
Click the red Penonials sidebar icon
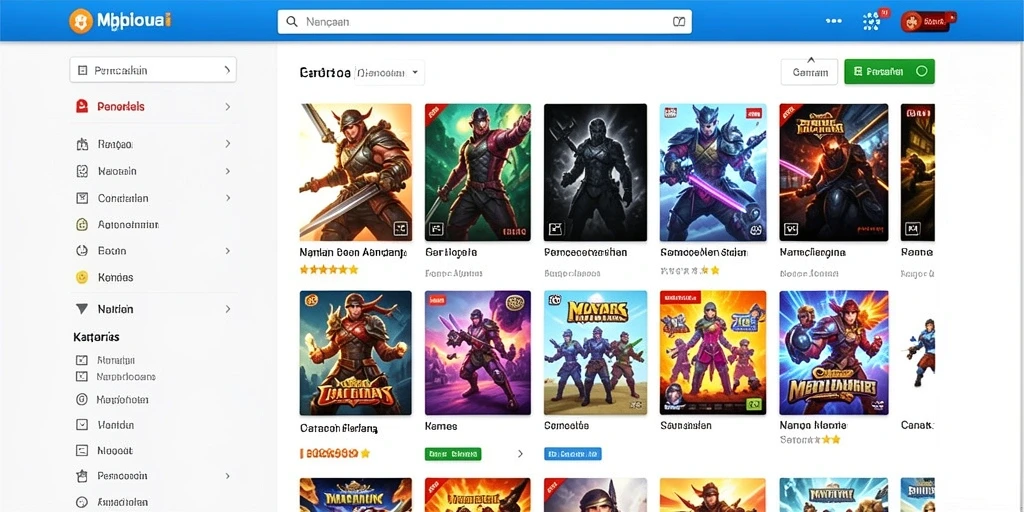(82, 106)
